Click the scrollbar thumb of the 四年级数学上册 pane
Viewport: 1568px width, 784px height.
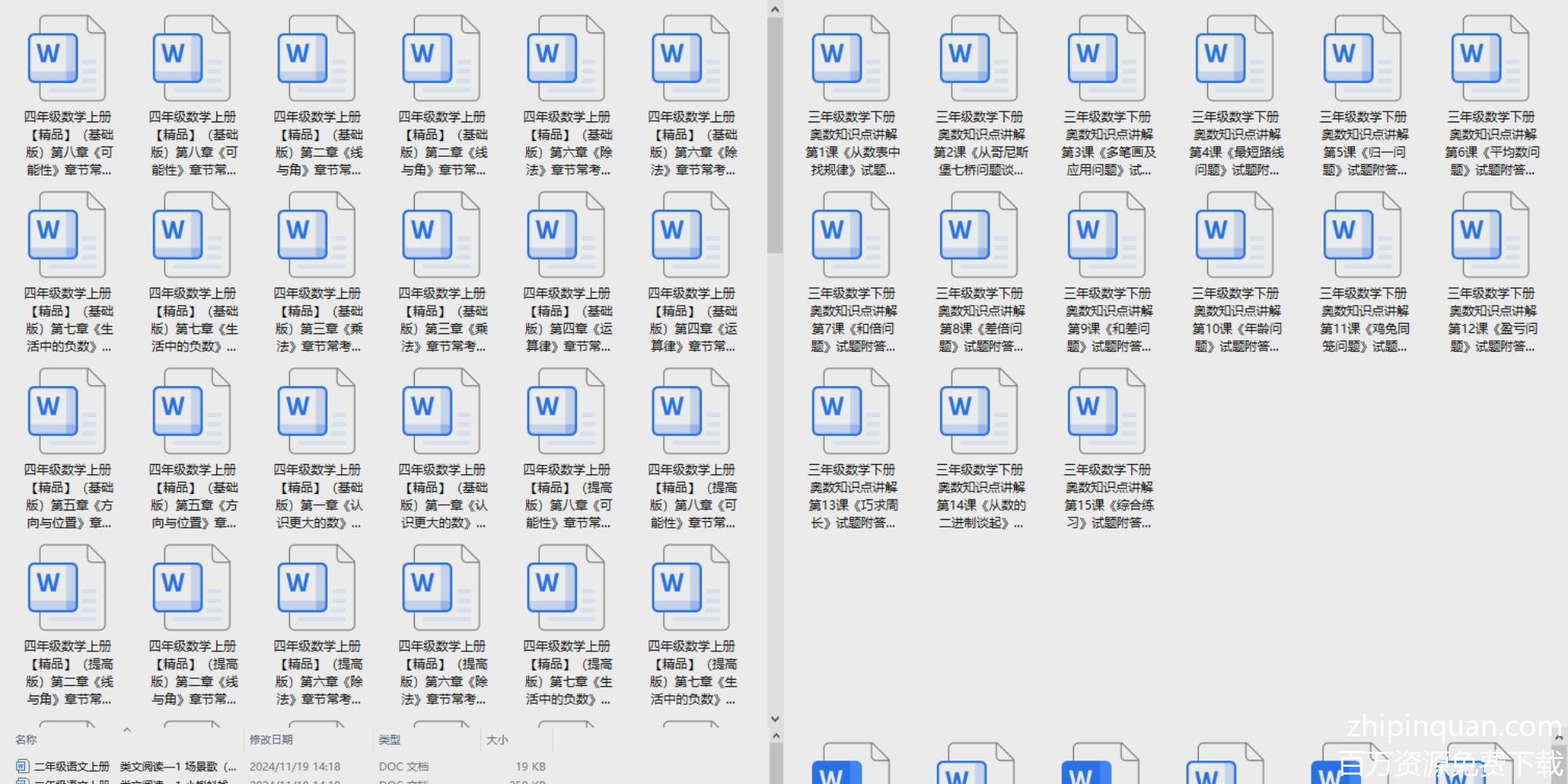pos(775,136)
